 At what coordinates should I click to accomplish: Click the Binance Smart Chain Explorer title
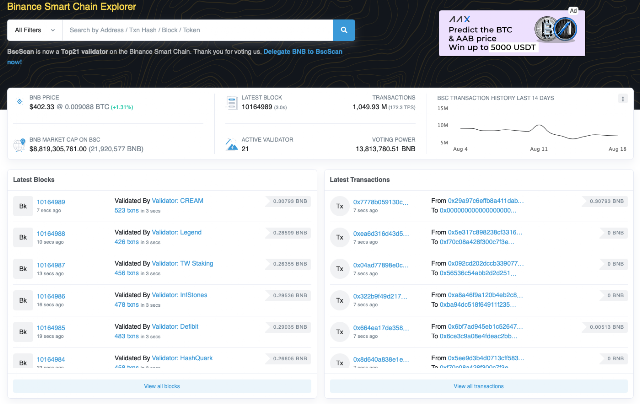[71, 7]
